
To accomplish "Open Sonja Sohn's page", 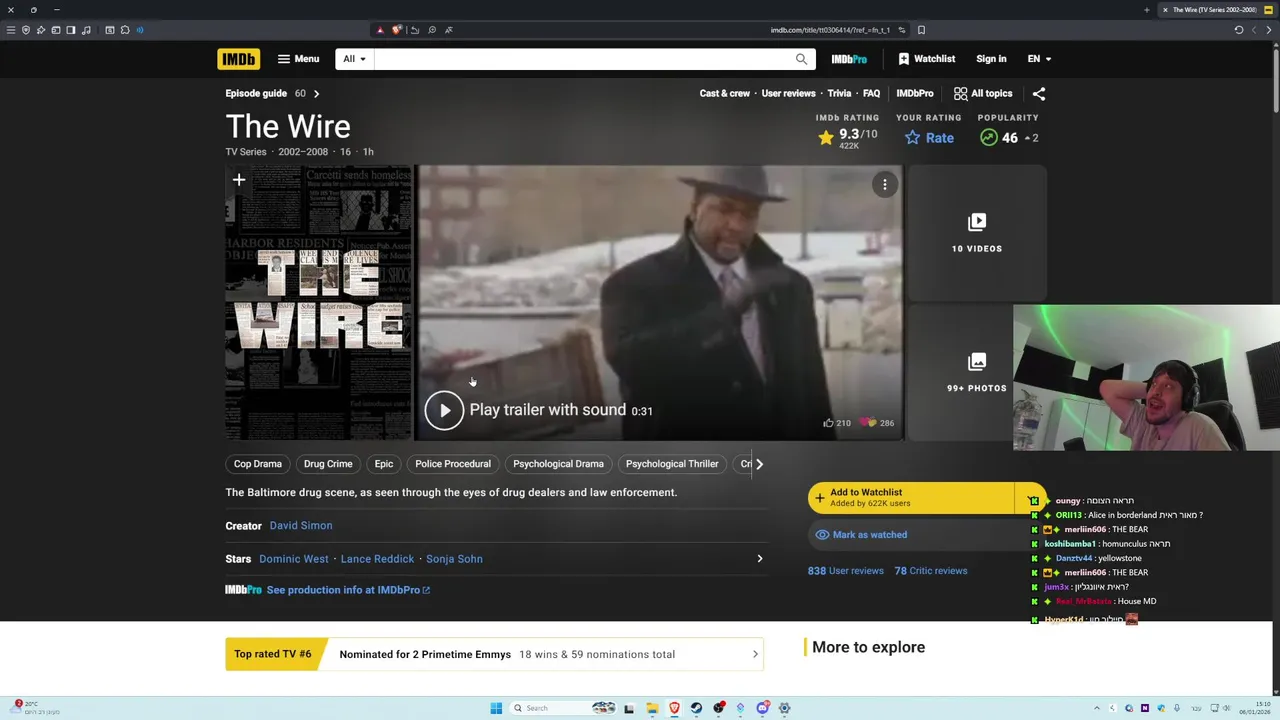I will pos(454,559).
